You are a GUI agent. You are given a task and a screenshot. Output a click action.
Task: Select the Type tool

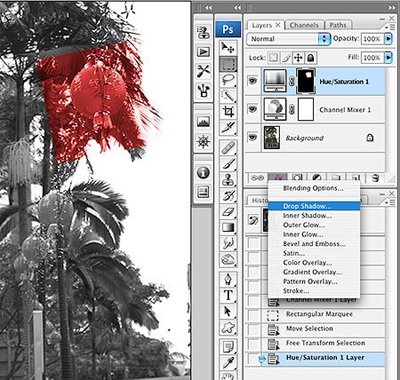pos(228,295)
